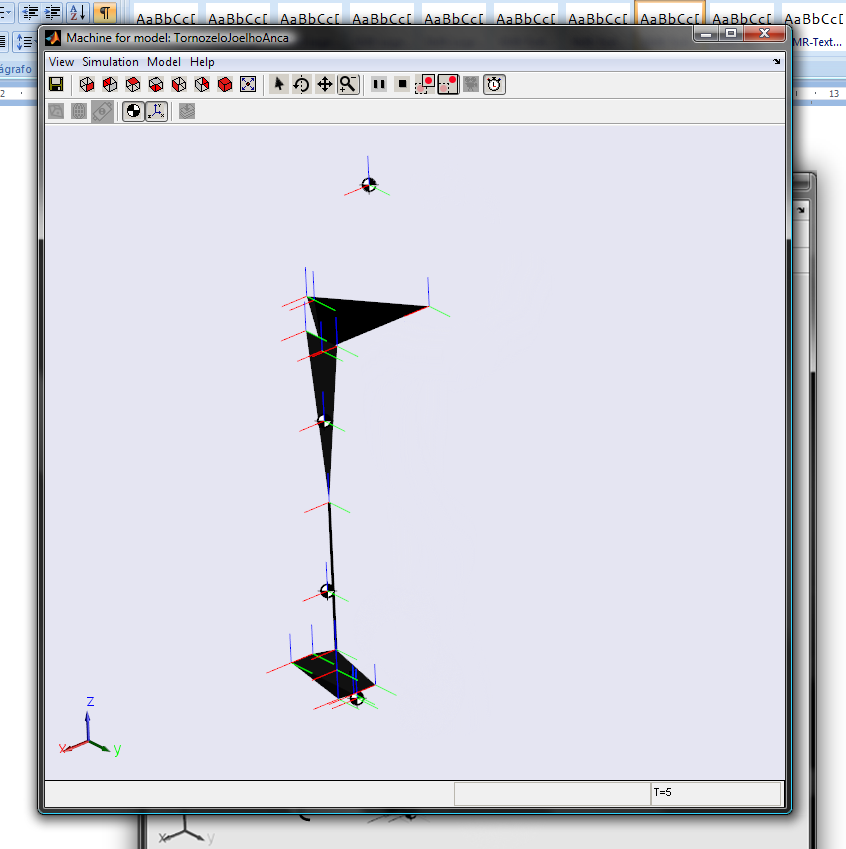Click the Fit to View icon
Viewport: 846px width, 849px height.
tap(249, 85)
